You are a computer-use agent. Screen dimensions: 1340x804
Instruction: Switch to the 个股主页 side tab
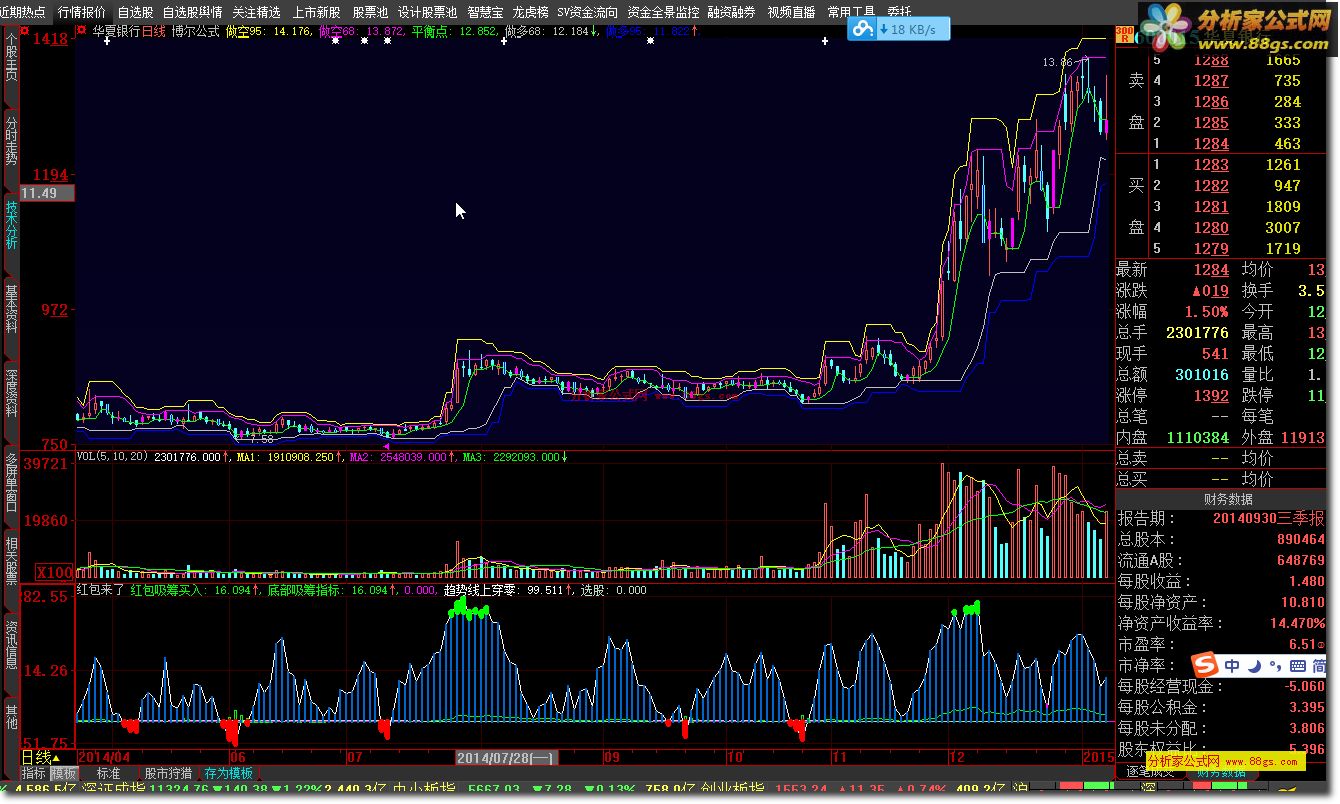pyautogui.click(x=11, y=63)
